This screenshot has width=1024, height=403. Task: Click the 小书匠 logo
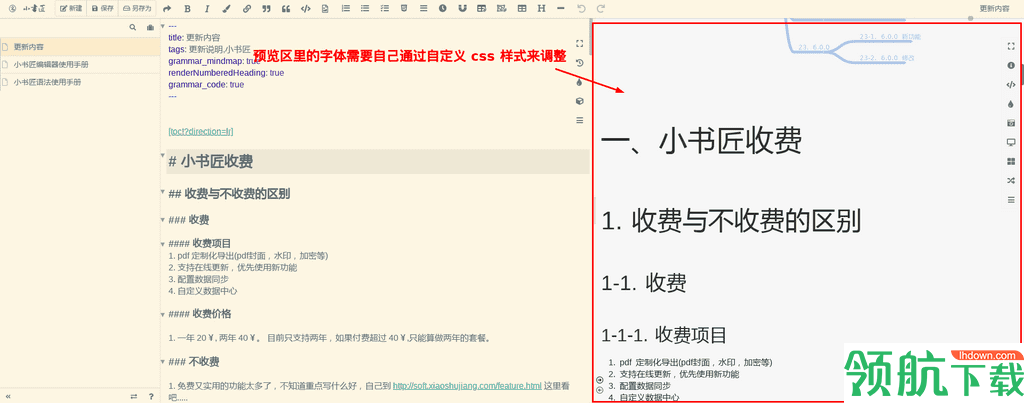[33, 8]
